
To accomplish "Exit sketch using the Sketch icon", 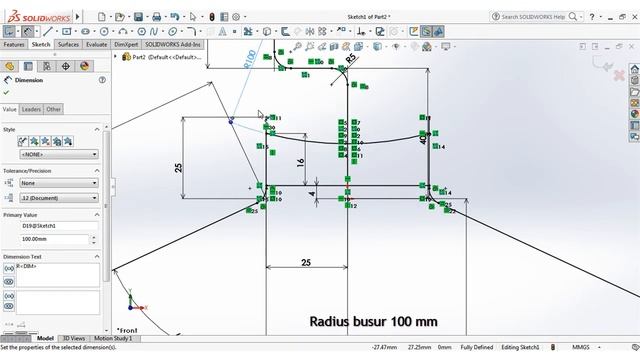I will (9, 31).
